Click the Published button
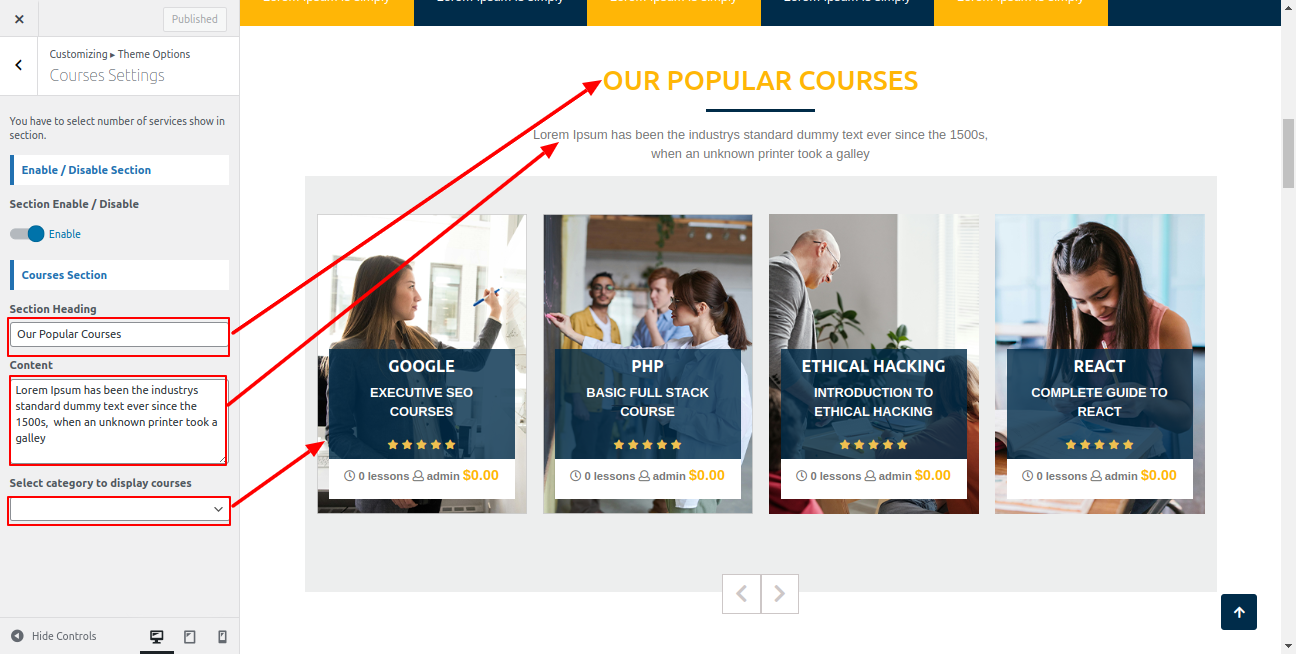 (195, 19)
